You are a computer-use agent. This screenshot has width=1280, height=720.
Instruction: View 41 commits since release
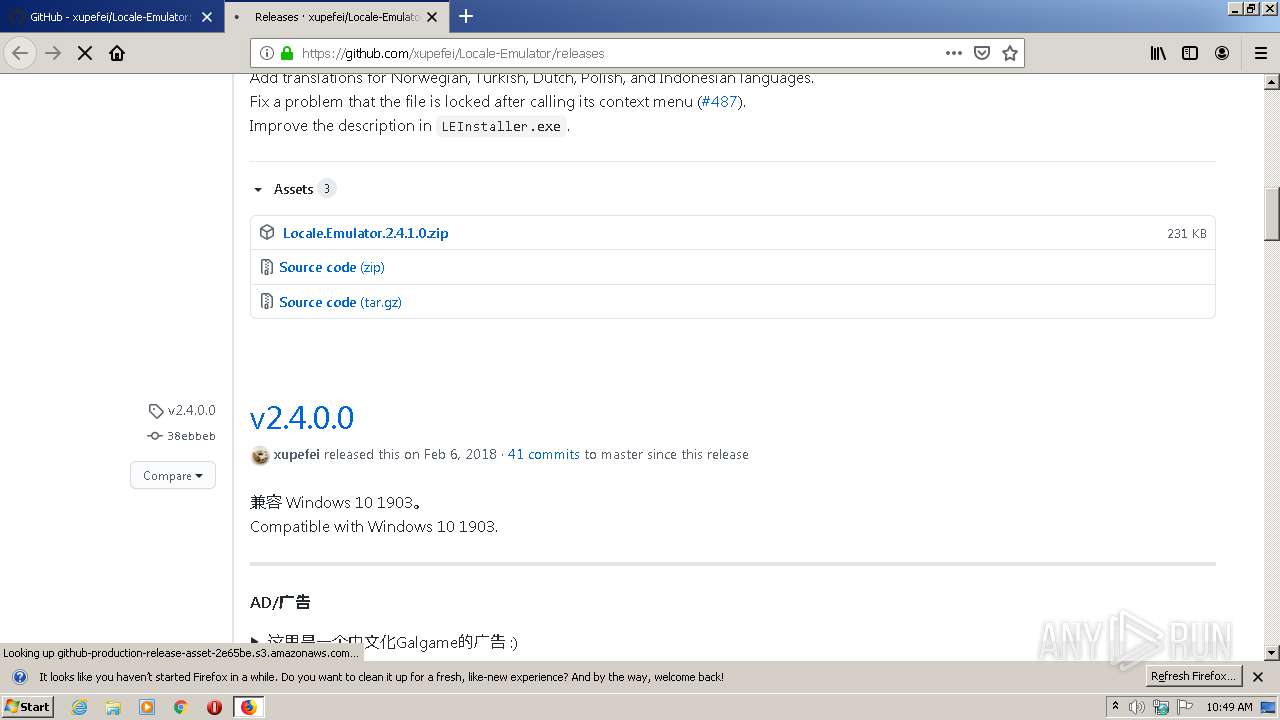(543, 454)
